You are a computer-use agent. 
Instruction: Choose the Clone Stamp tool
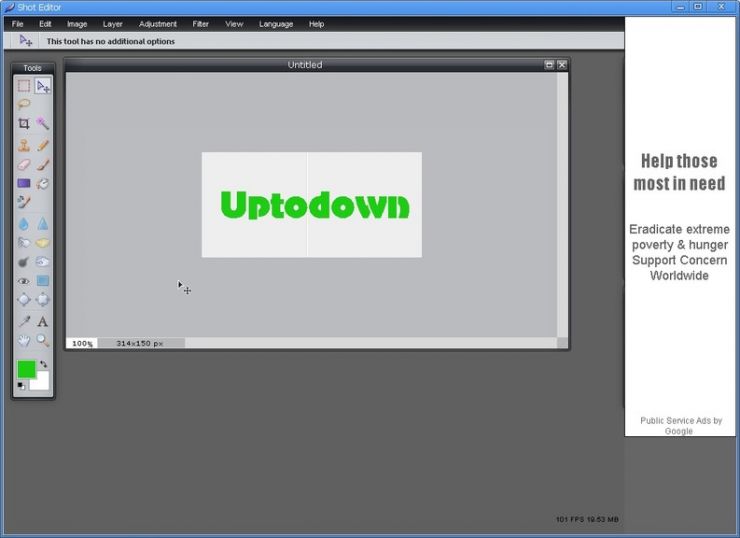point(24,146)
